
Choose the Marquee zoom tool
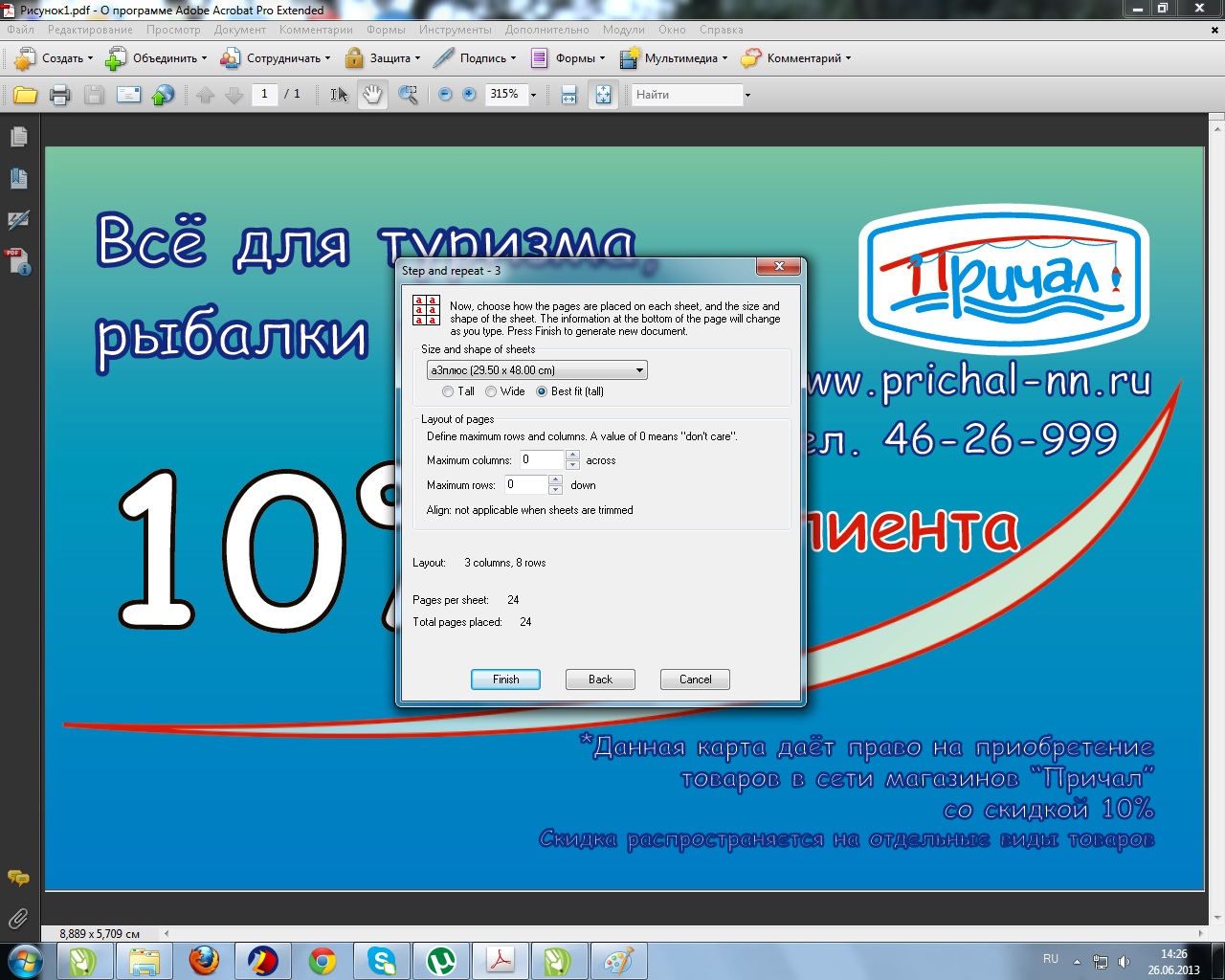click(409, 95)
